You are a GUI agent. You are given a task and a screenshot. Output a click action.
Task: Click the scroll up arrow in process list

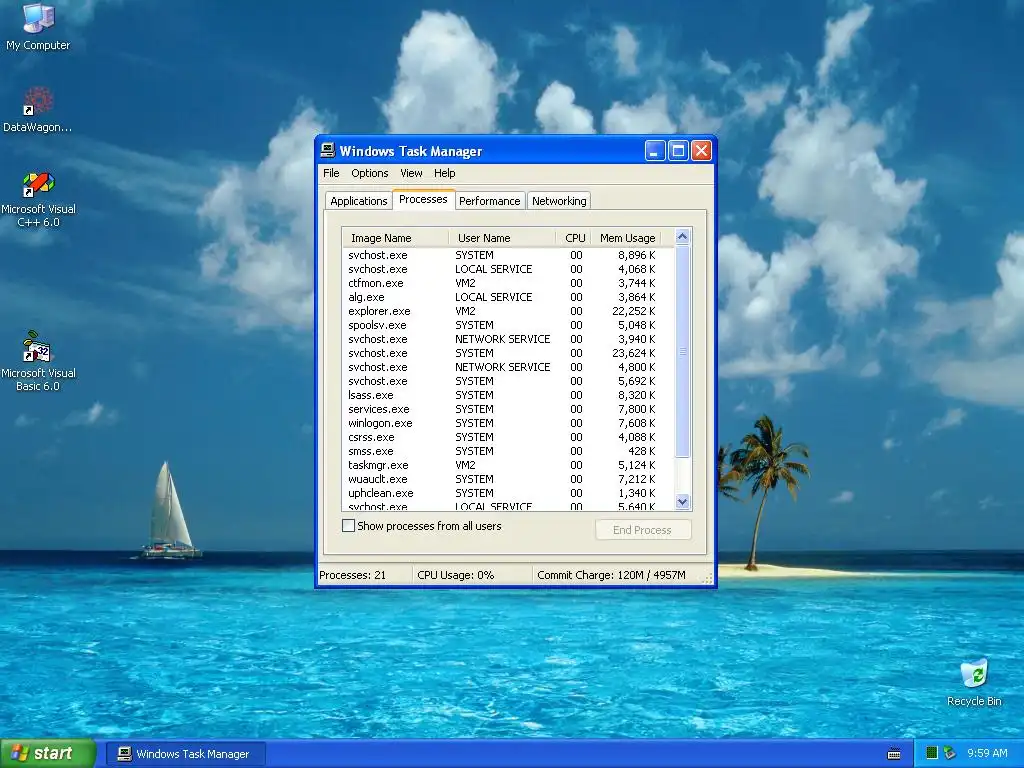[x=682, y=236]
